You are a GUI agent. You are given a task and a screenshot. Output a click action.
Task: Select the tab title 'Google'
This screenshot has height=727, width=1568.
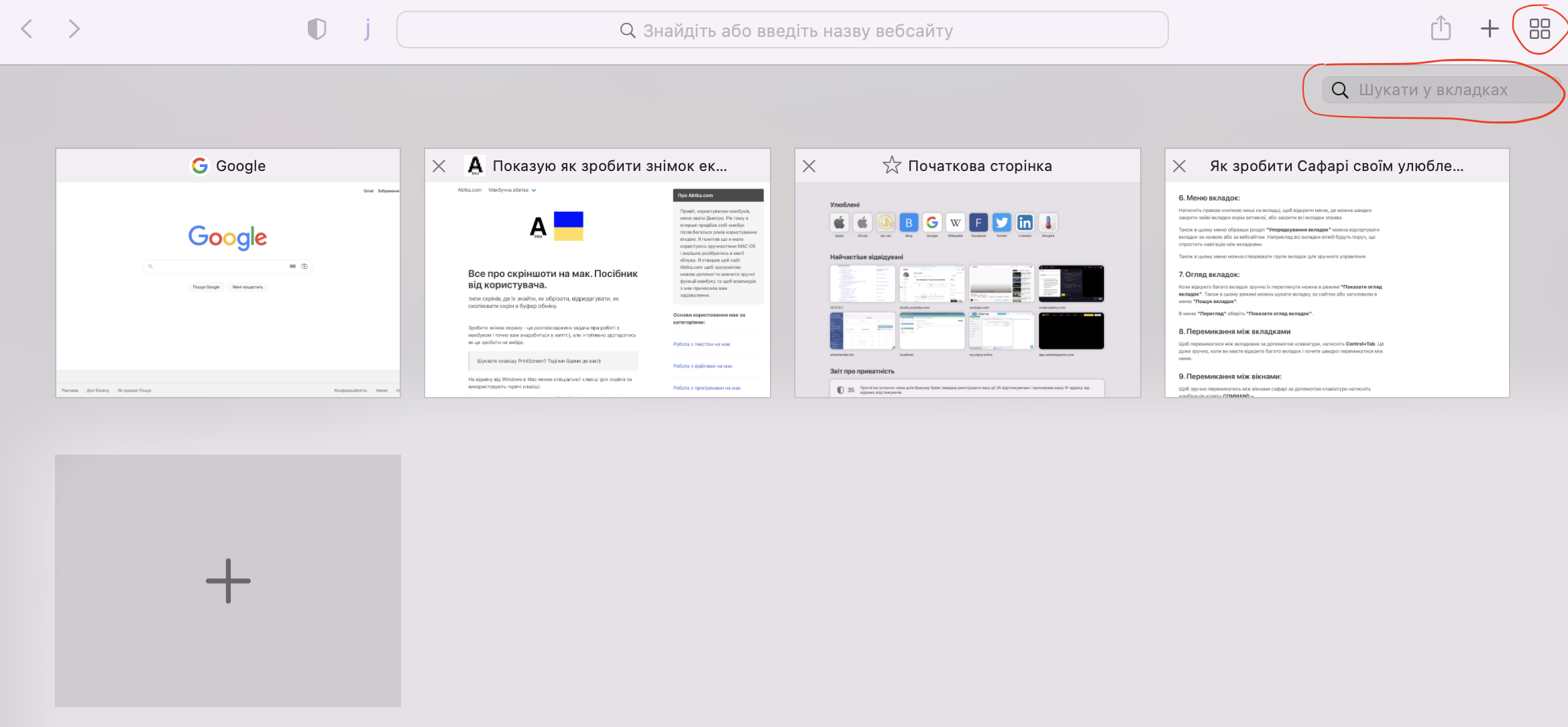(241, 166)
